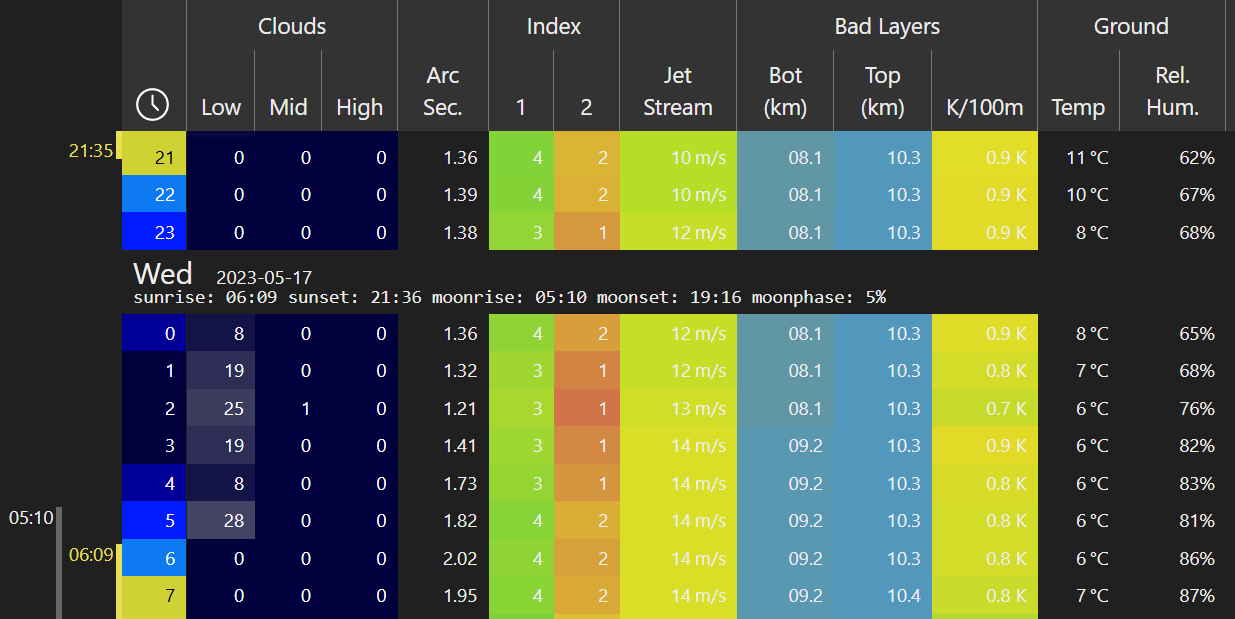Click the Rel. Hum. column header
The image size is (1235, 619).
1173,91
